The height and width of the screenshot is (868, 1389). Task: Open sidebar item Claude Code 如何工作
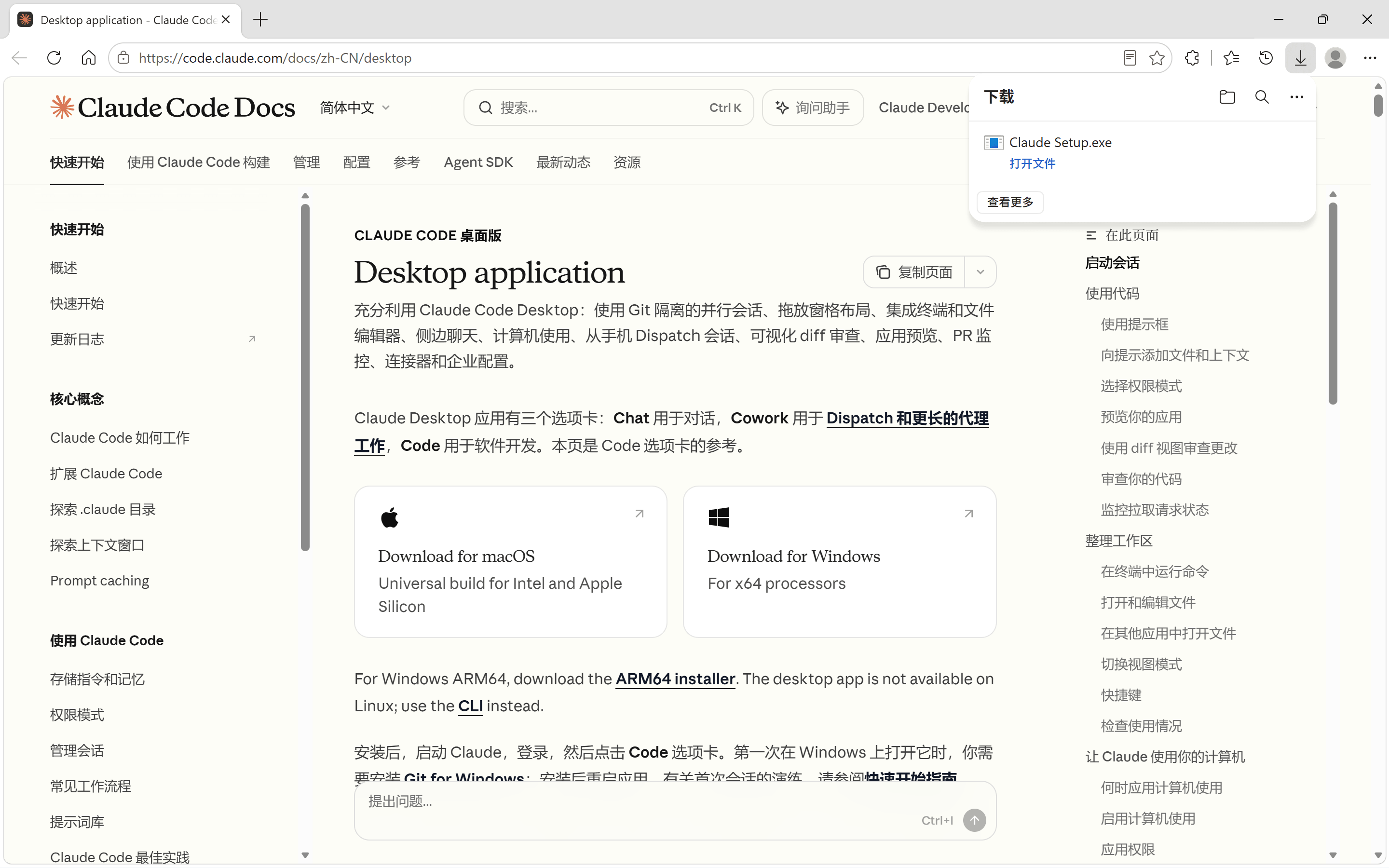point(120,438)
